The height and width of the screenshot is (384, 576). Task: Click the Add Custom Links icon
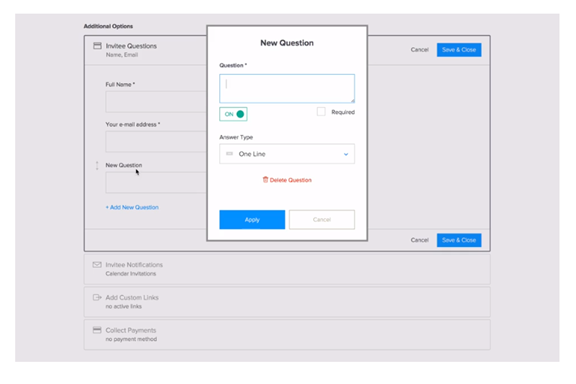[97, 297]
